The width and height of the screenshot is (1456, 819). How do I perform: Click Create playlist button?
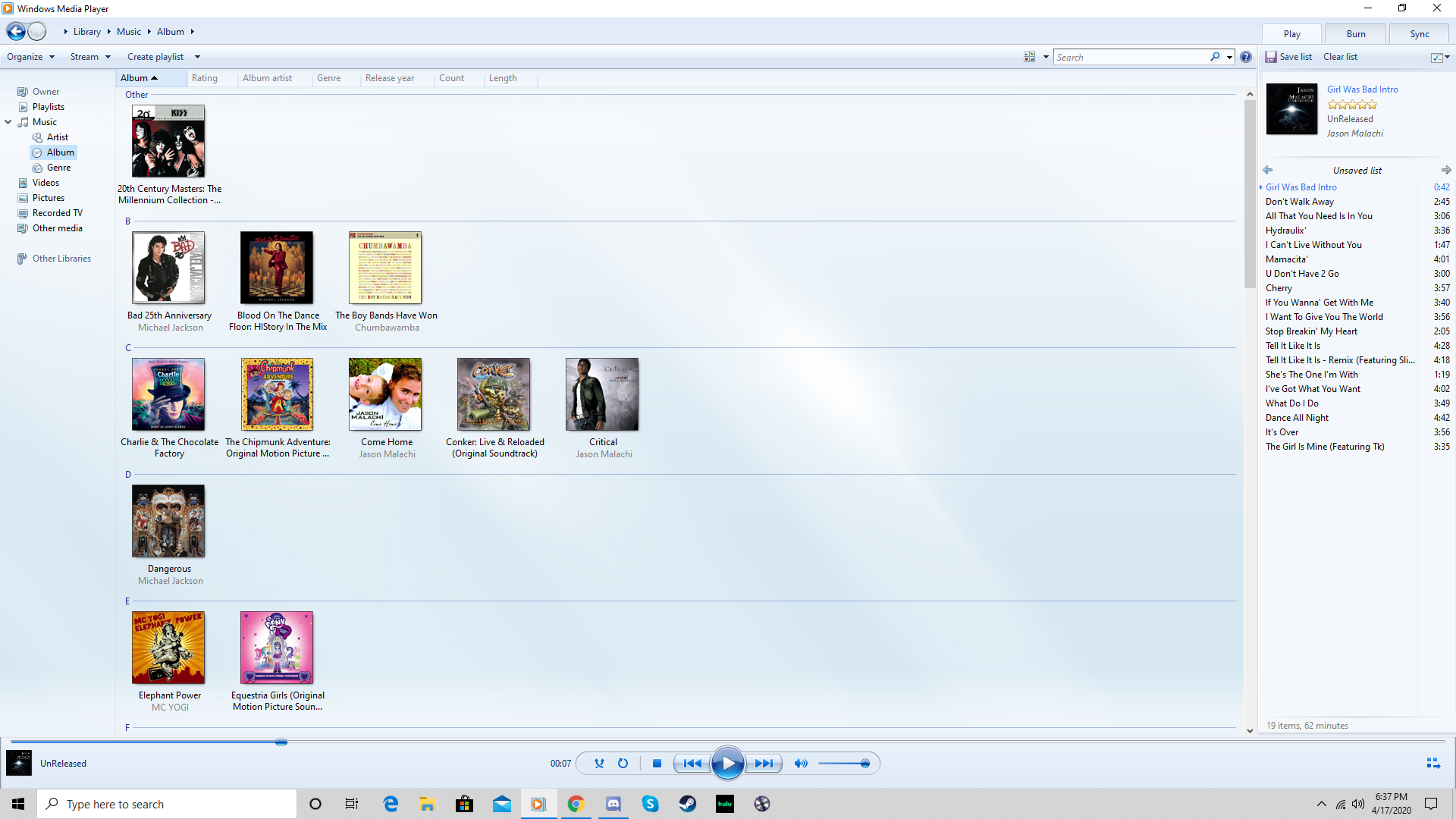coord(155,57)
